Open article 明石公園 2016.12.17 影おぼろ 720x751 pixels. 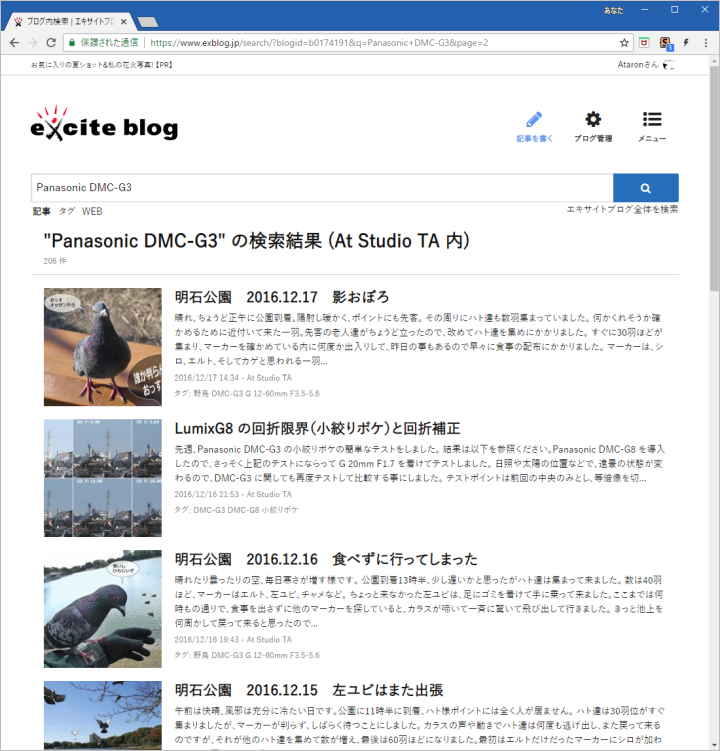(x=282, y=297)
